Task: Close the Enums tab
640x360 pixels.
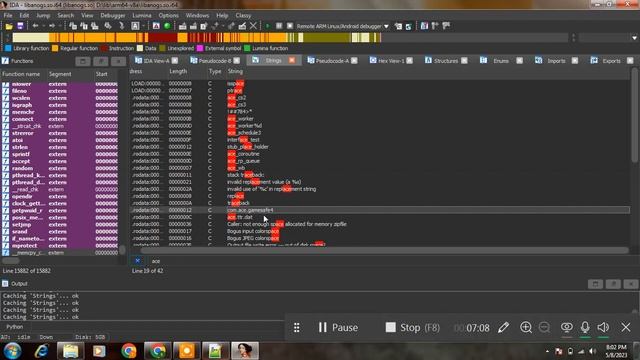Action: [519, 60]
